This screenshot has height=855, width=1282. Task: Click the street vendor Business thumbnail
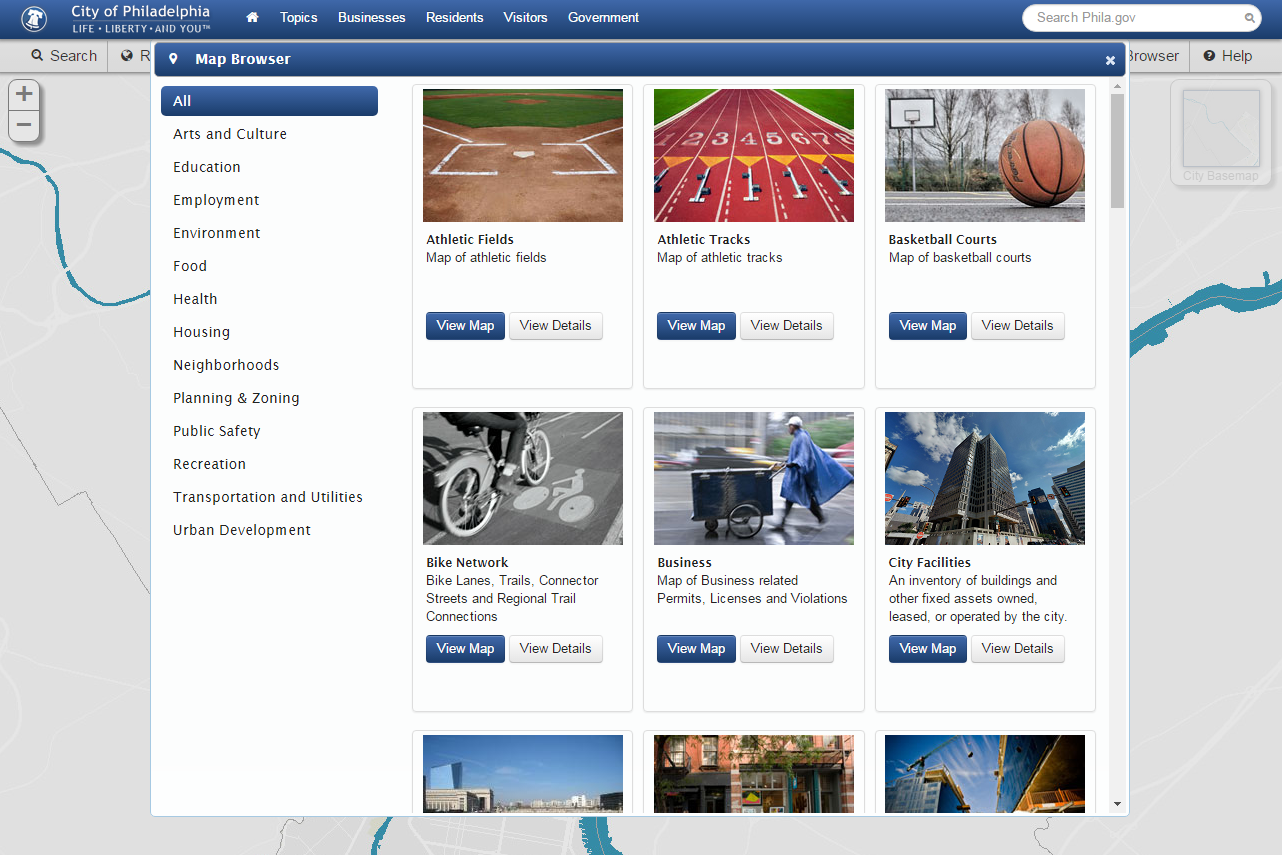tap(754, 478)
